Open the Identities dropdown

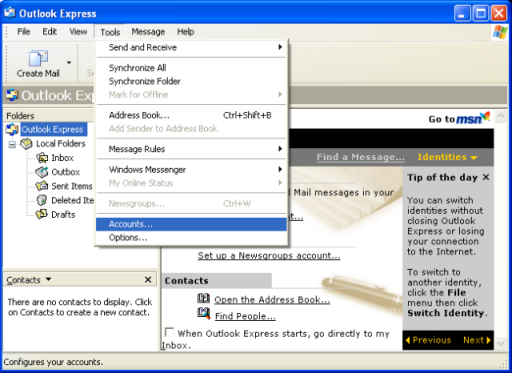[x=447, y=157]
